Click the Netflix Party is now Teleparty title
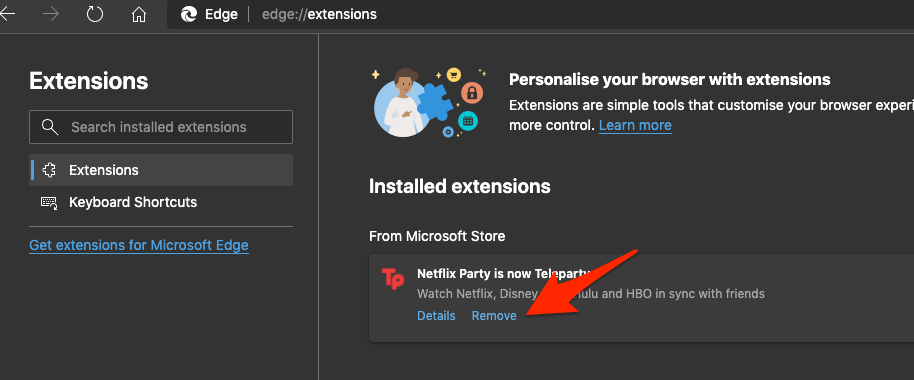914x380 pixels. pos(505,273)
